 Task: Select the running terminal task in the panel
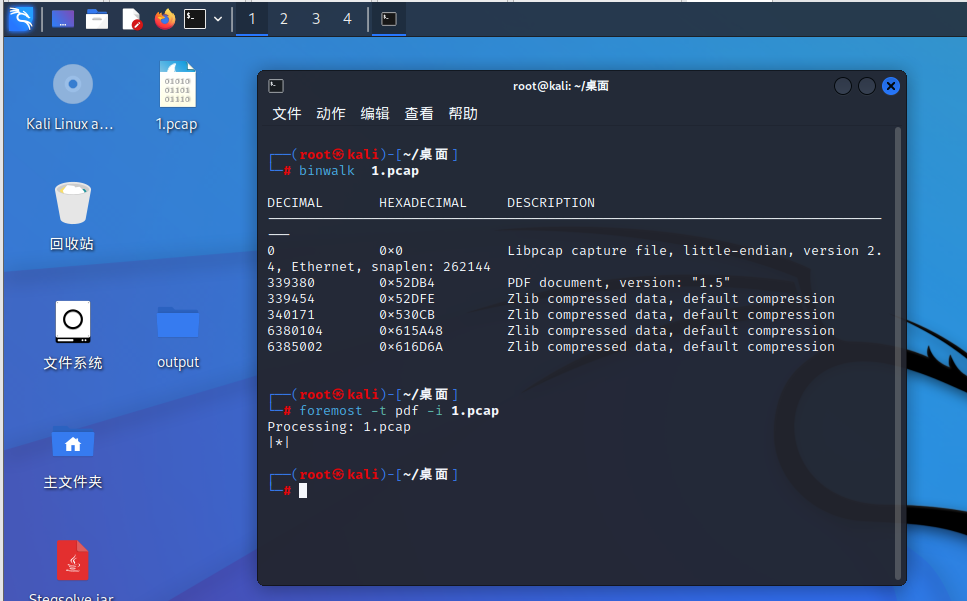pos(389,19)
